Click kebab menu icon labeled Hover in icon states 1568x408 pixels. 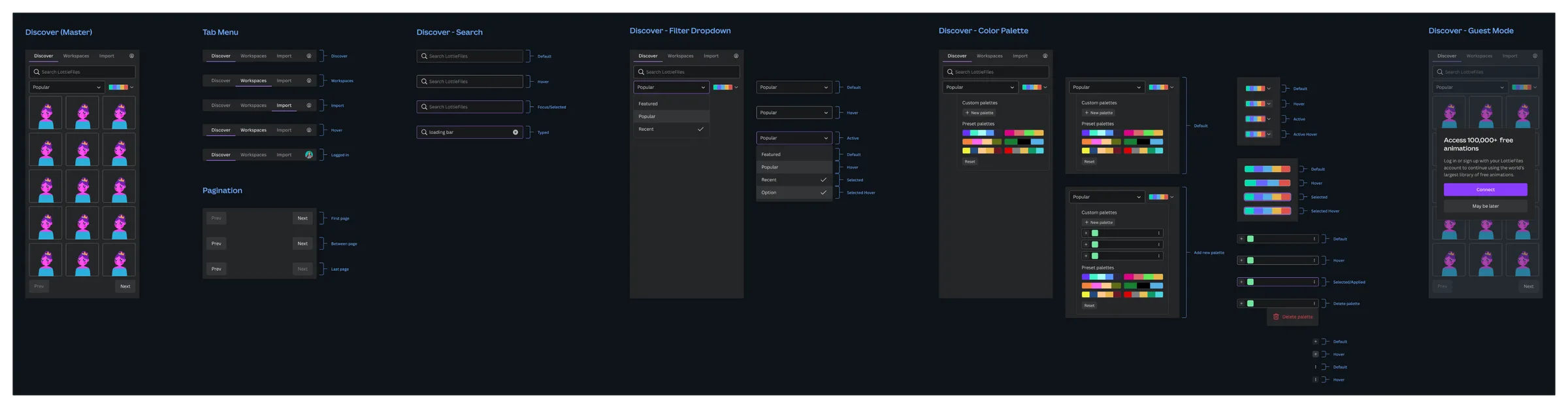pos(1315,380)
